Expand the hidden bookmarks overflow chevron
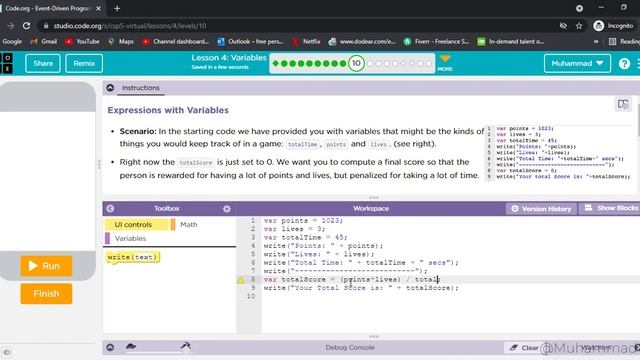The height and width of the screenshot is (360, 640). [x=596, y=41]
